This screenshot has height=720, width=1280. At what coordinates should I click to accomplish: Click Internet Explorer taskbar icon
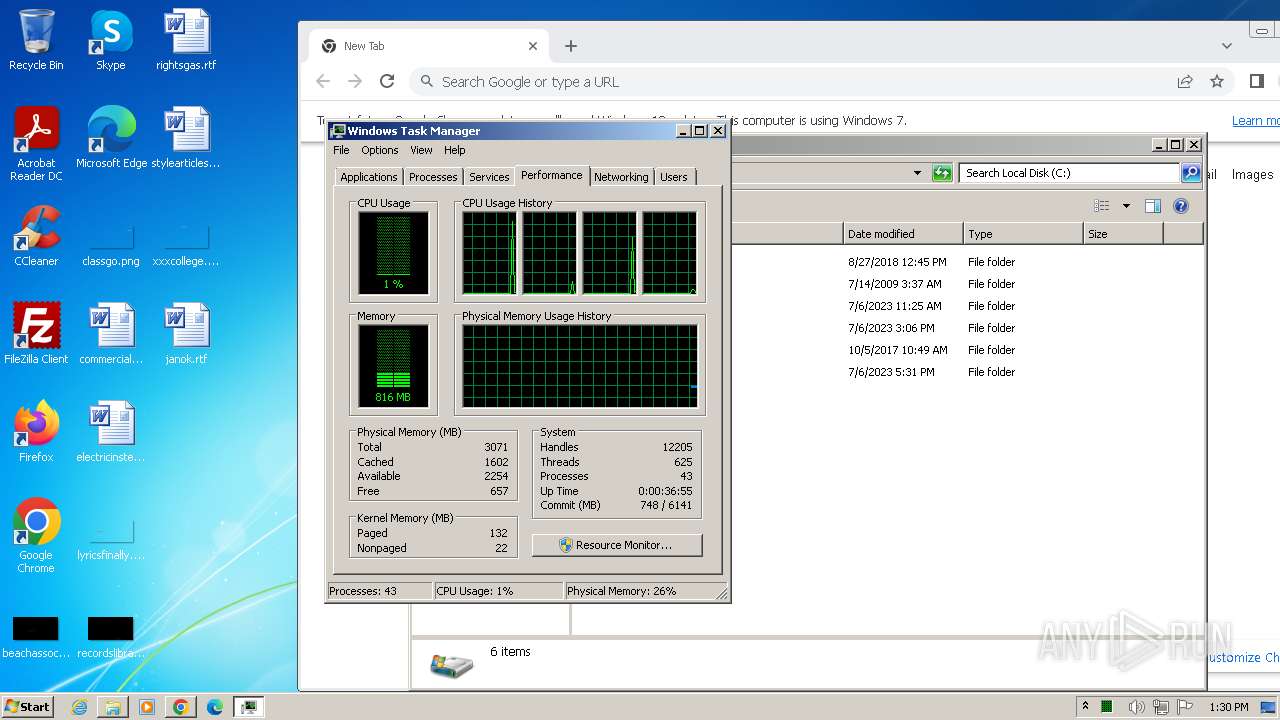[79, 707]
